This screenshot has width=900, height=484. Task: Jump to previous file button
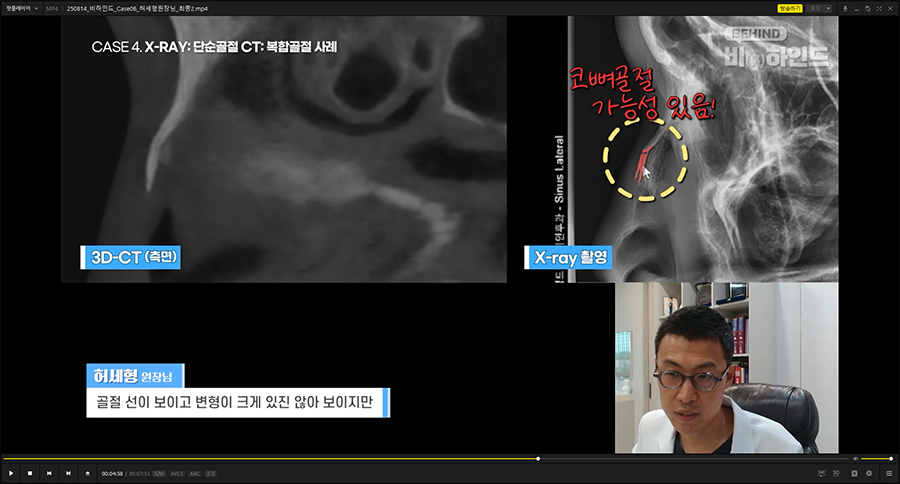tap(49, 473)
